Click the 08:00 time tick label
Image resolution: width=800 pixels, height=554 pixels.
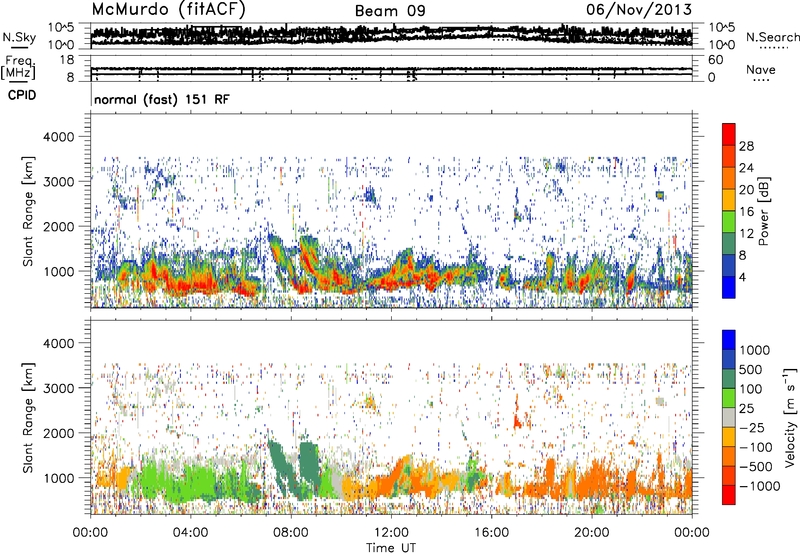click(291, 533)
